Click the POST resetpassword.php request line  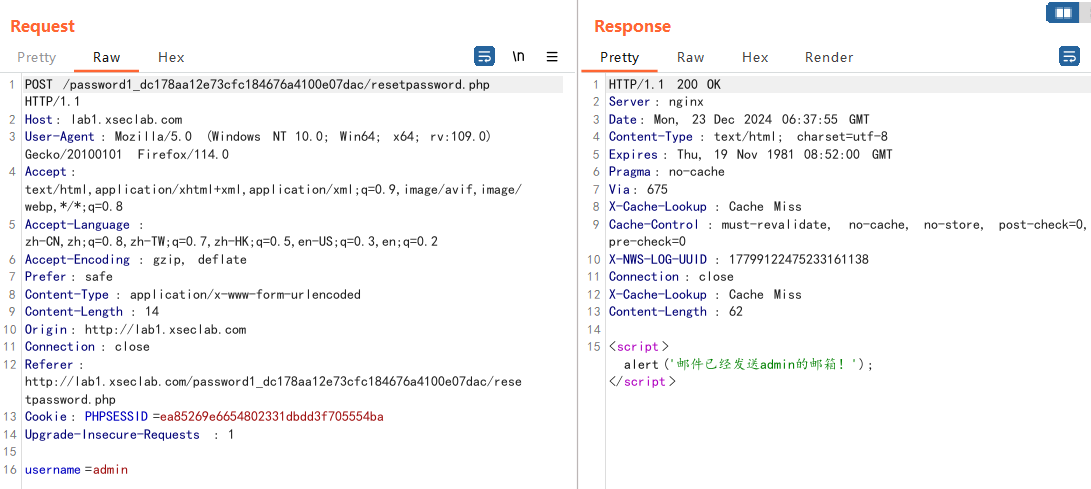tap(257, 85)
